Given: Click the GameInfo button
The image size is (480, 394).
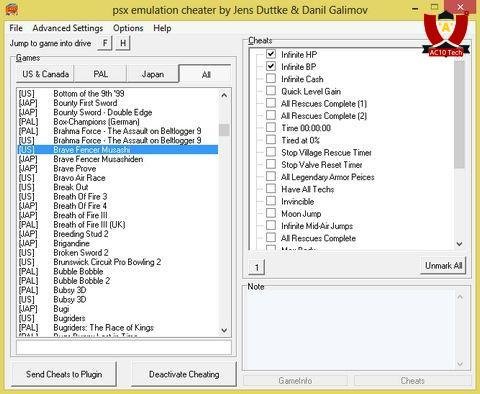Looking at the screenshot, I should coord(295,381).
